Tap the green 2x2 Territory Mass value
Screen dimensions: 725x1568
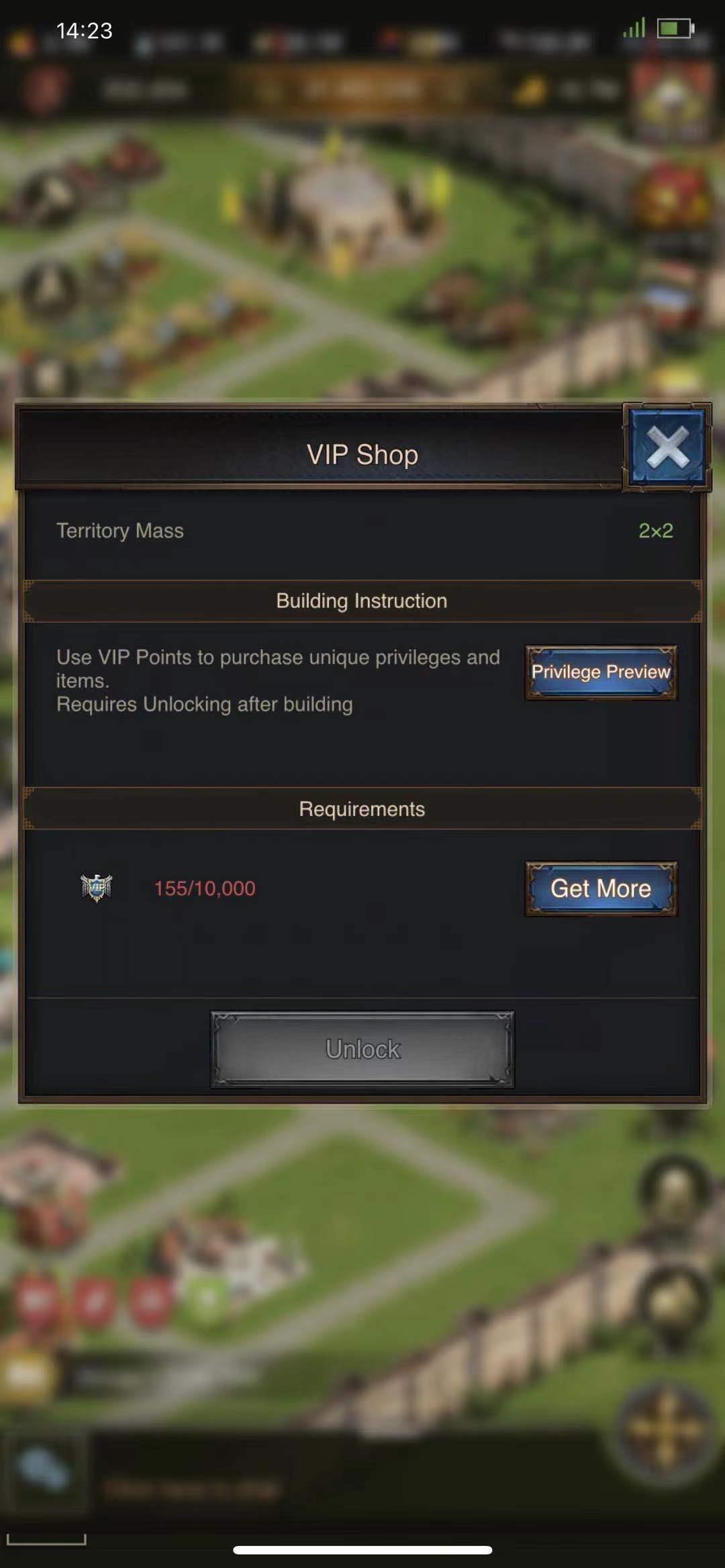(655, 531)
